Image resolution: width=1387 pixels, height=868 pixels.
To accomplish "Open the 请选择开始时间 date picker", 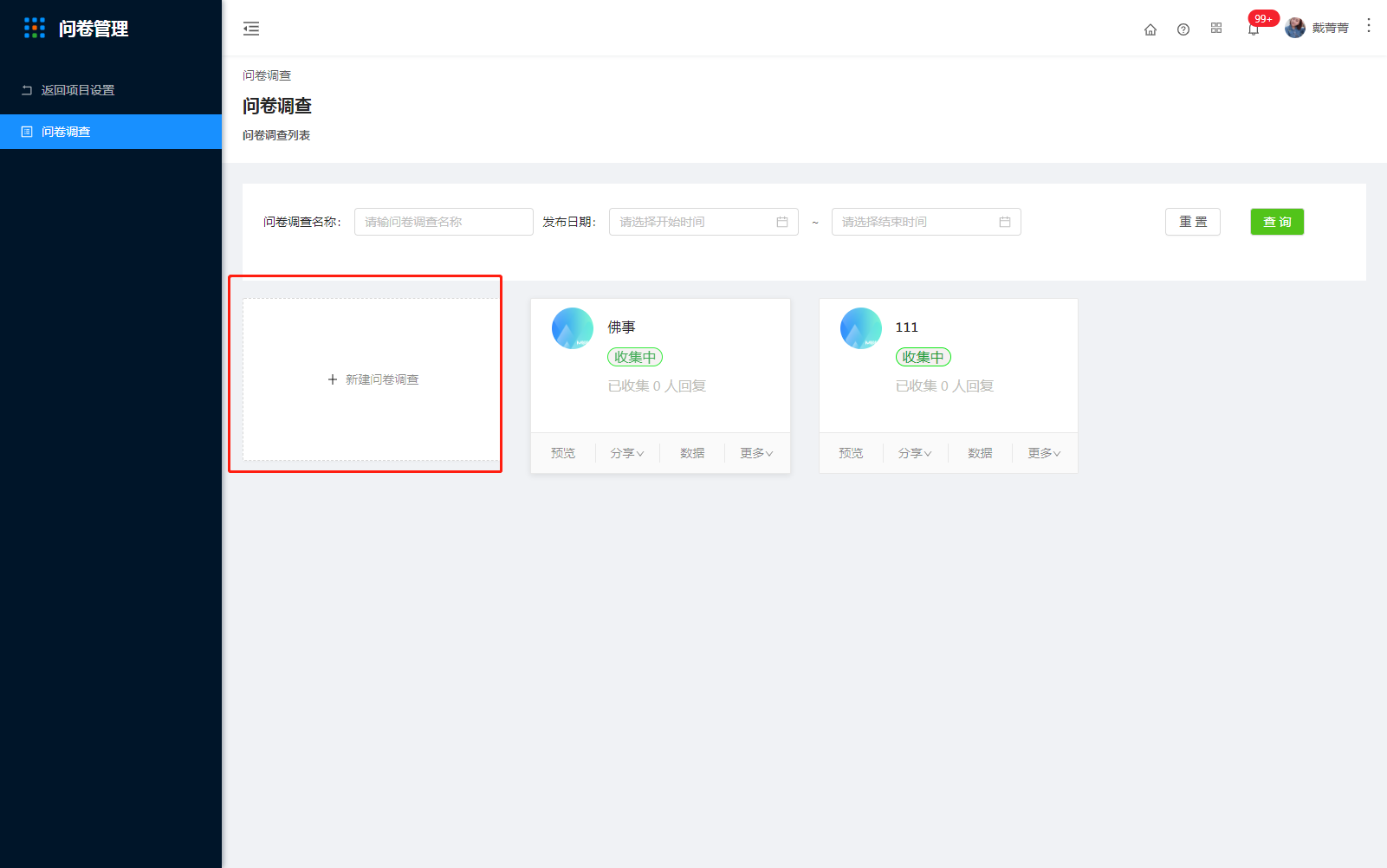I will click(x=703, y=222).
